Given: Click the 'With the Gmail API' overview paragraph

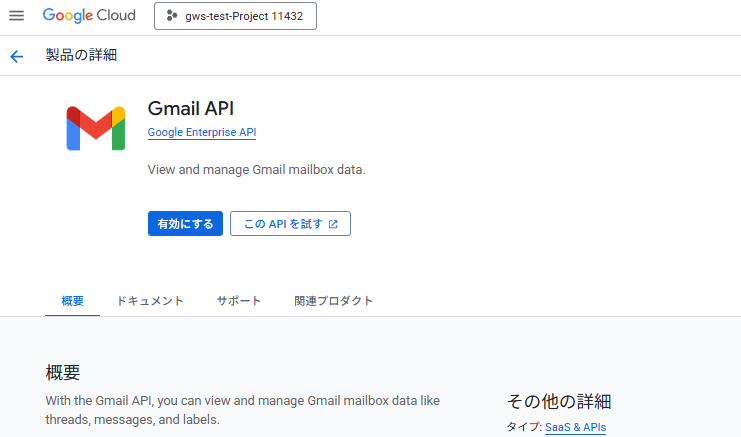Looking at the screenshot, I should (x=242, y=410).
